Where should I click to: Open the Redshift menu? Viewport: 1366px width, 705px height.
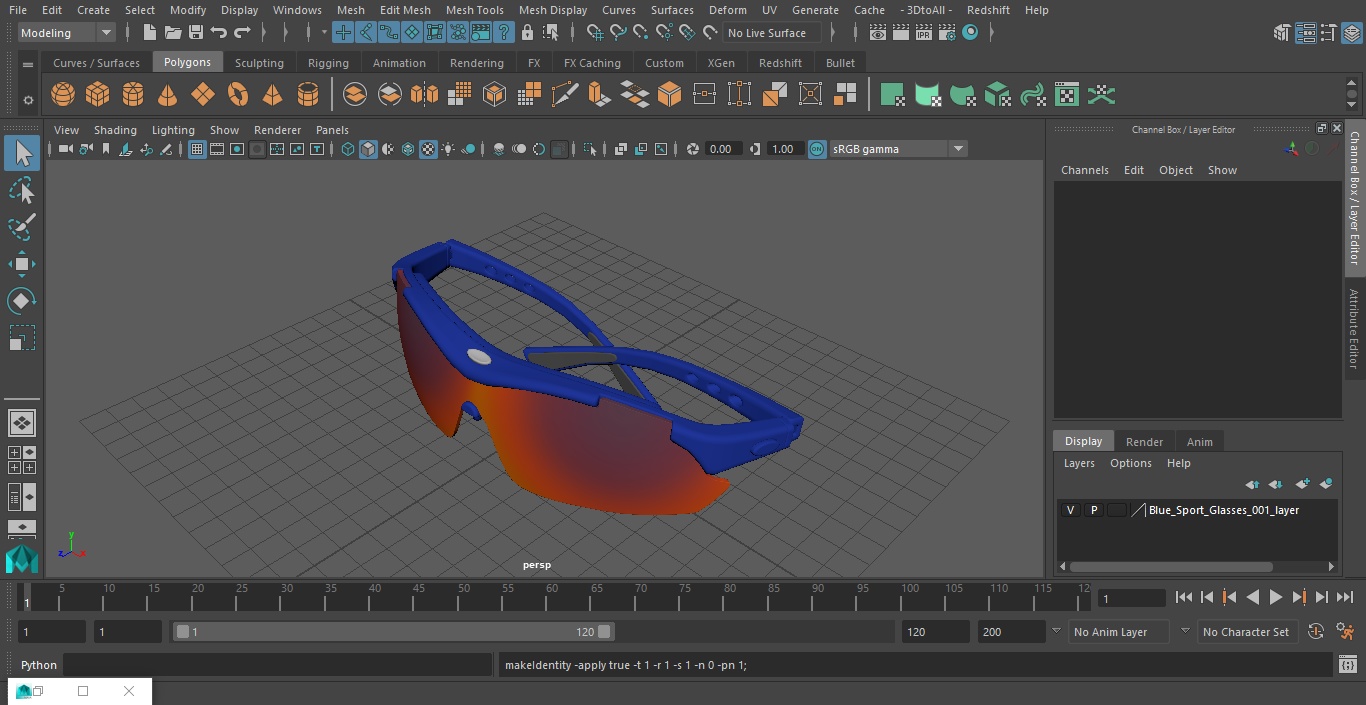pos(988,10)
